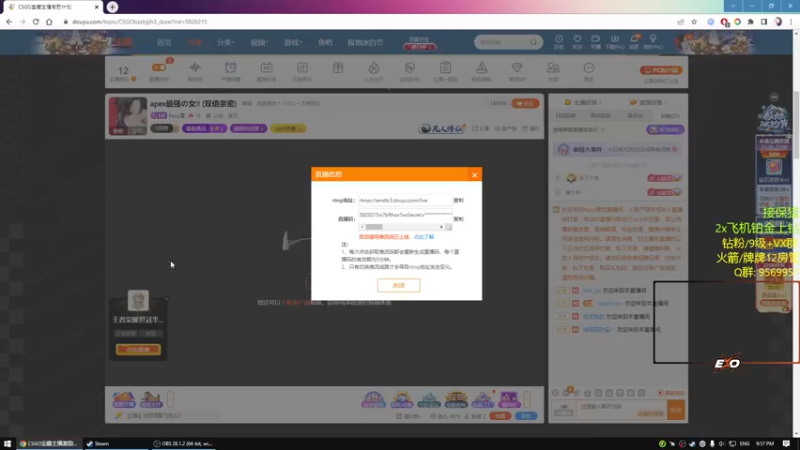Click the orange send button in chat
Screen dimensions: 800x450
676,410
